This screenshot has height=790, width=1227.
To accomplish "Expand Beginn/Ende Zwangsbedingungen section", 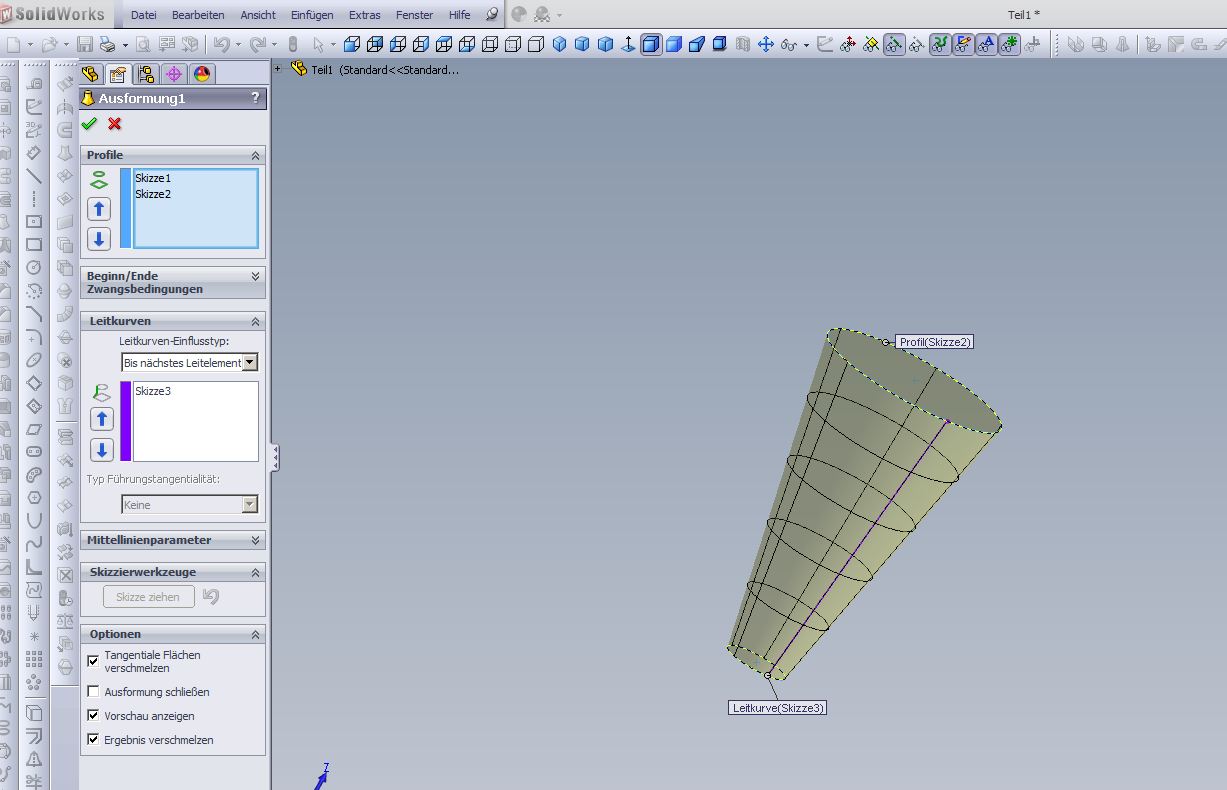I will pos(255,276).
